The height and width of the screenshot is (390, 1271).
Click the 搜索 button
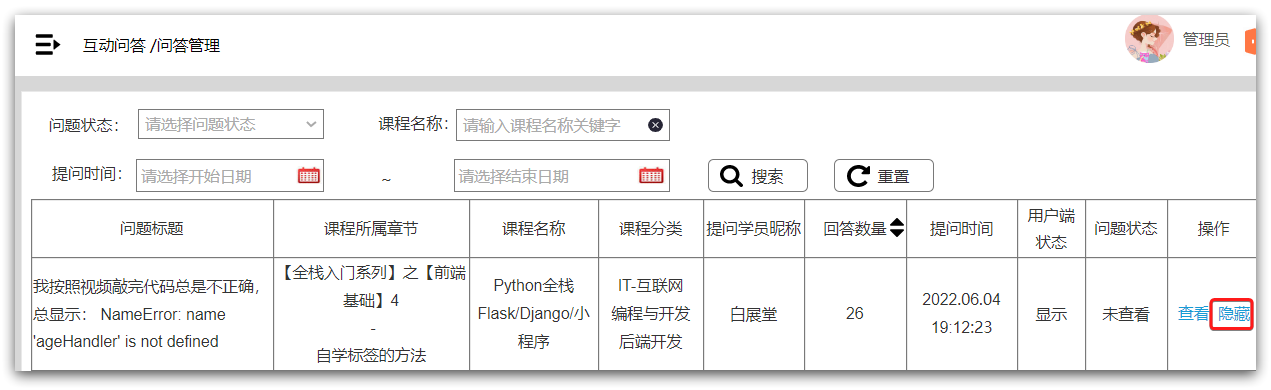coord(758,176)
